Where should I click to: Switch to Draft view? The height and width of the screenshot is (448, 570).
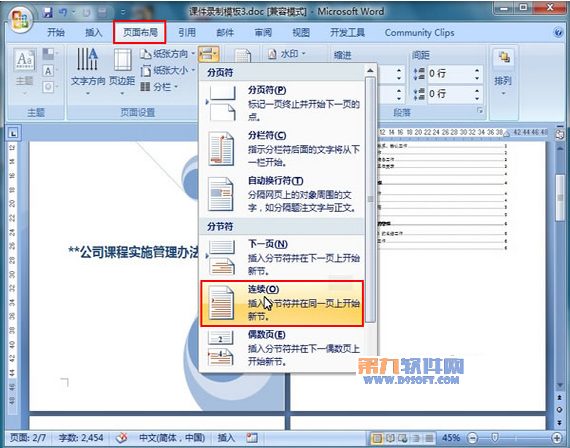pos(429,438)
